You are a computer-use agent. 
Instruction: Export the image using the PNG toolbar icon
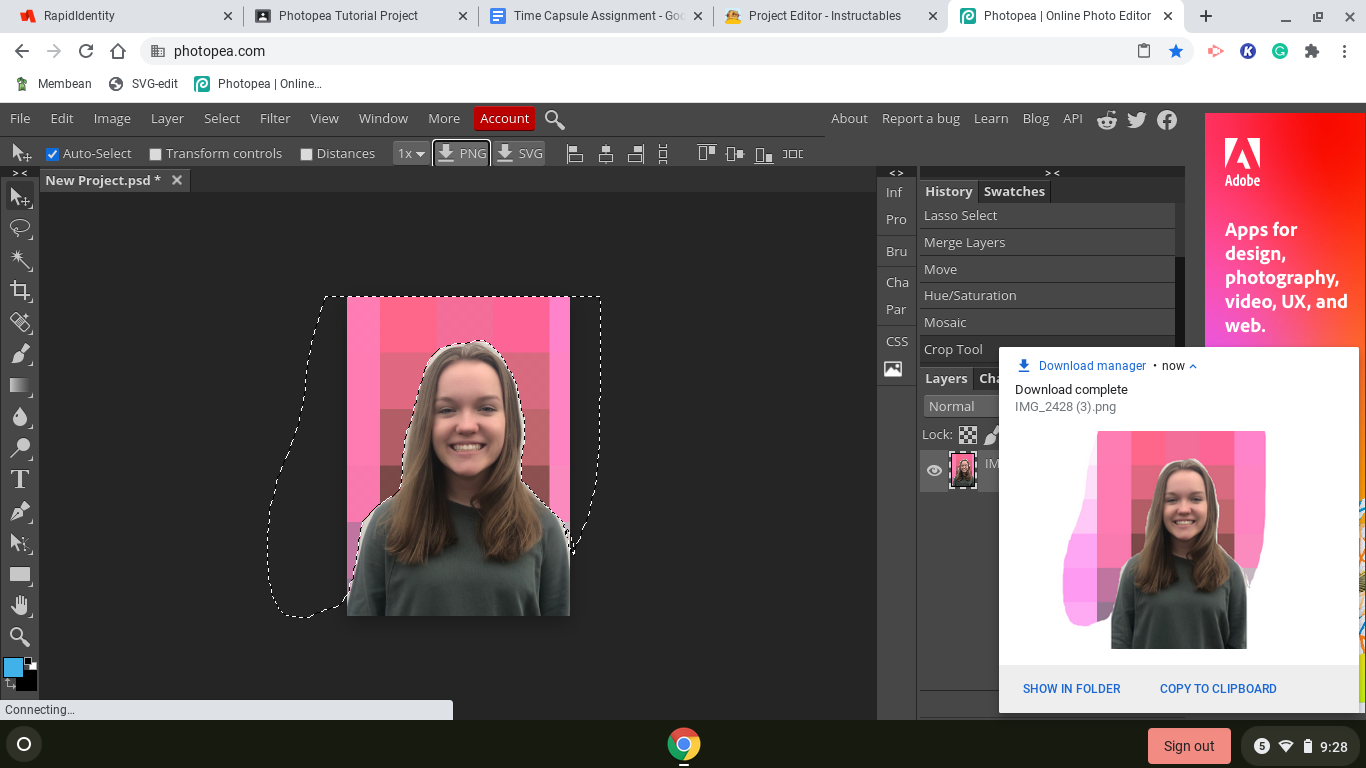[x=461, y=153]
